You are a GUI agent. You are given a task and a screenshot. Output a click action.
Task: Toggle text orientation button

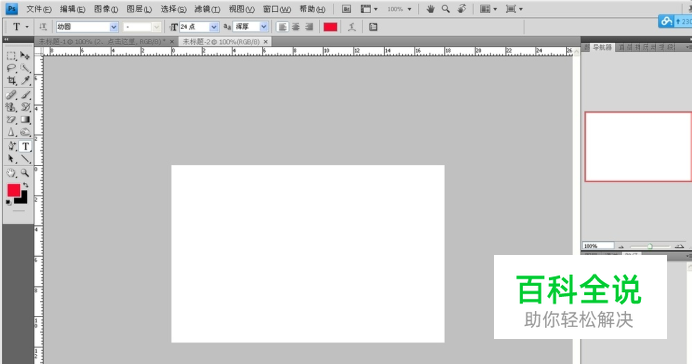(x=43, y=27)
